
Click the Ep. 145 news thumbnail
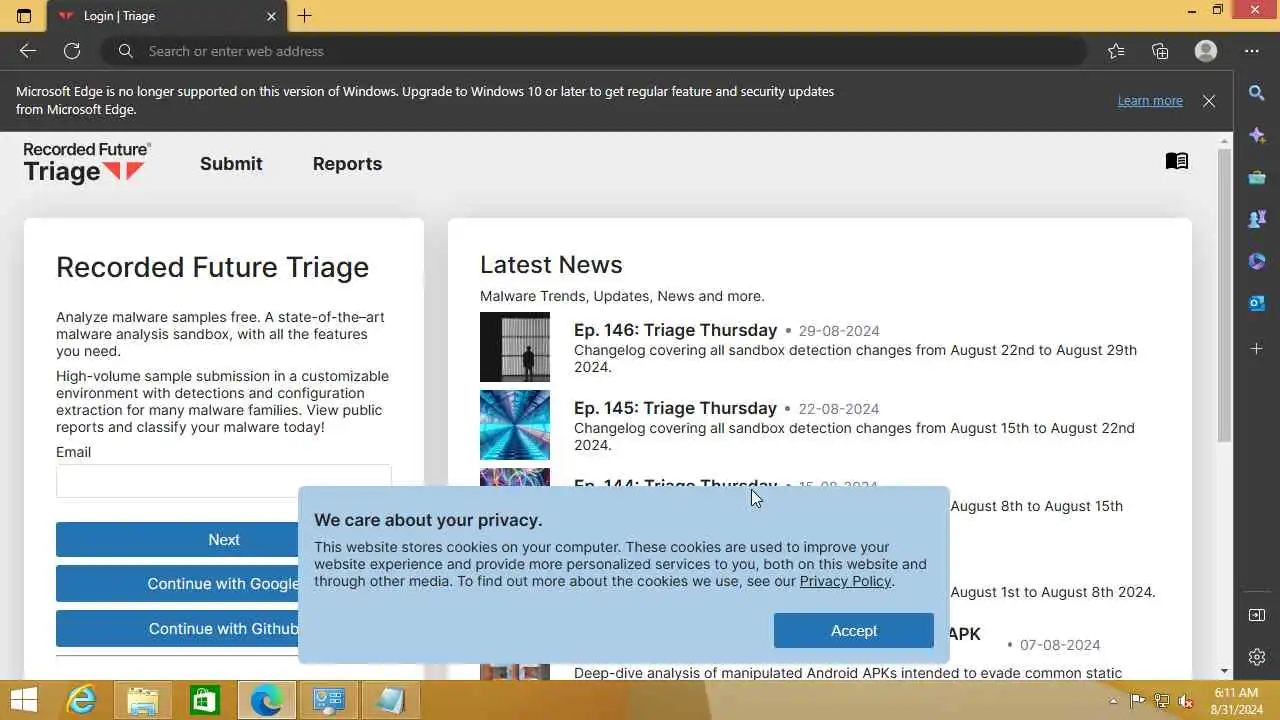click(x=515, y=425)
